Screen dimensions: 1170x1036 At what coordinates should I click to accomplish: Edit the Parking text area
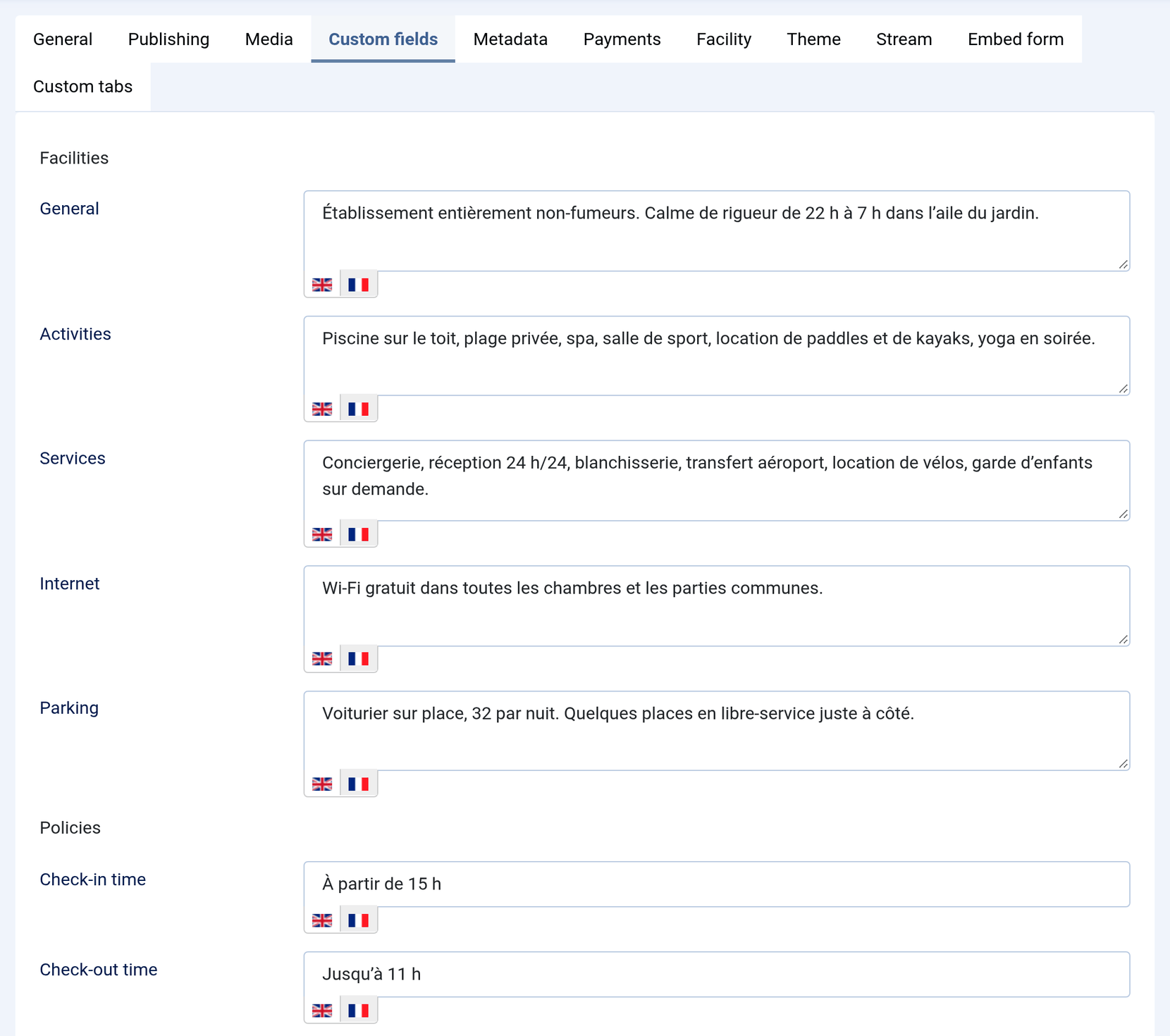tap(717, 731)
